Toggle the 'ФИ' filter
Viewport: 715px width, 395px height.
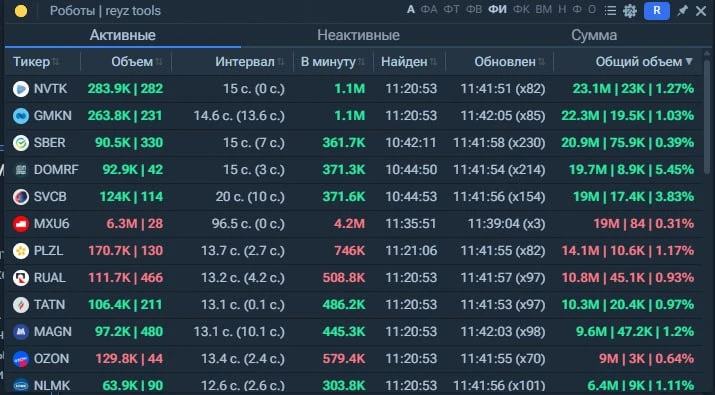[497, 10]
